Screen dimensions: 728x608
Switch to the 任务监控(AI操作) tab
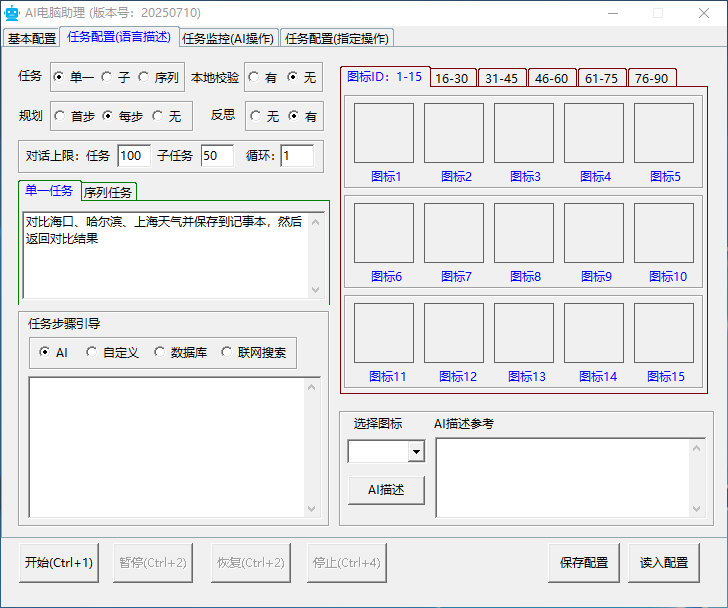pos(228,38)
